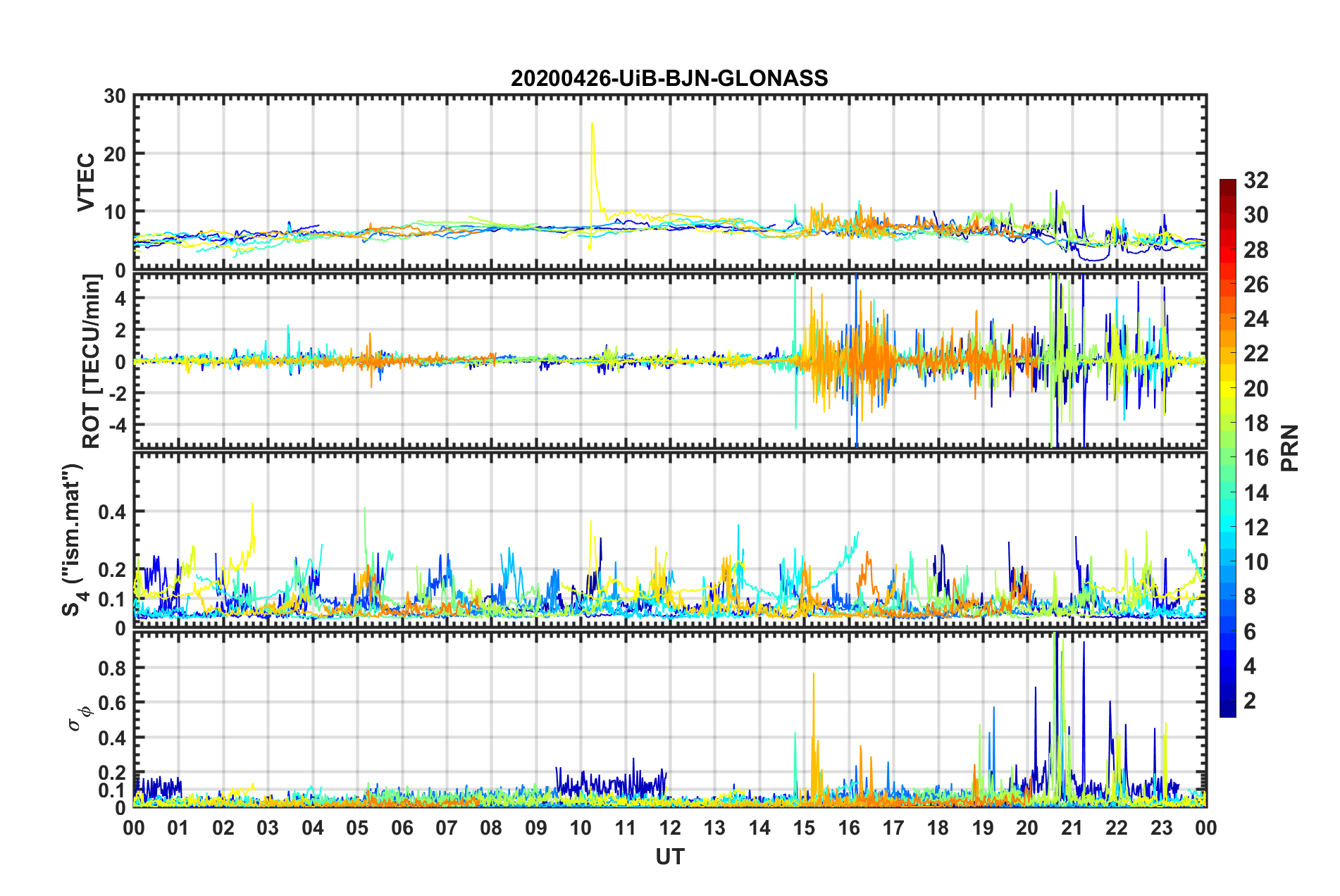Click the ROT tick label -4
Viewport: 1340px width, 896px height.
coord(119,425)
